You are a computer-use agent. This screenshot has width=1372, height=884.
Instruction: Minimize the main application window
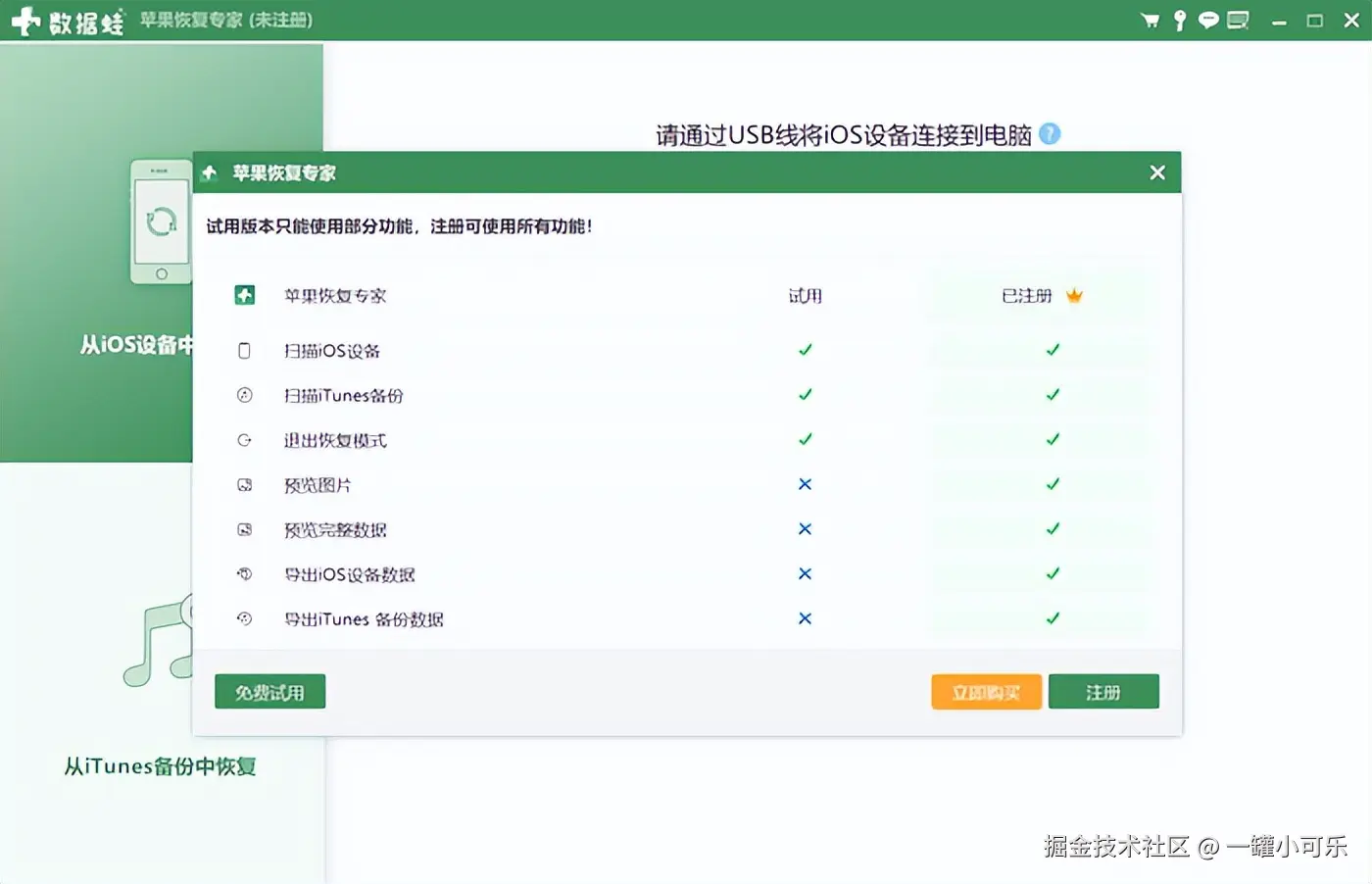[1279, 22]
